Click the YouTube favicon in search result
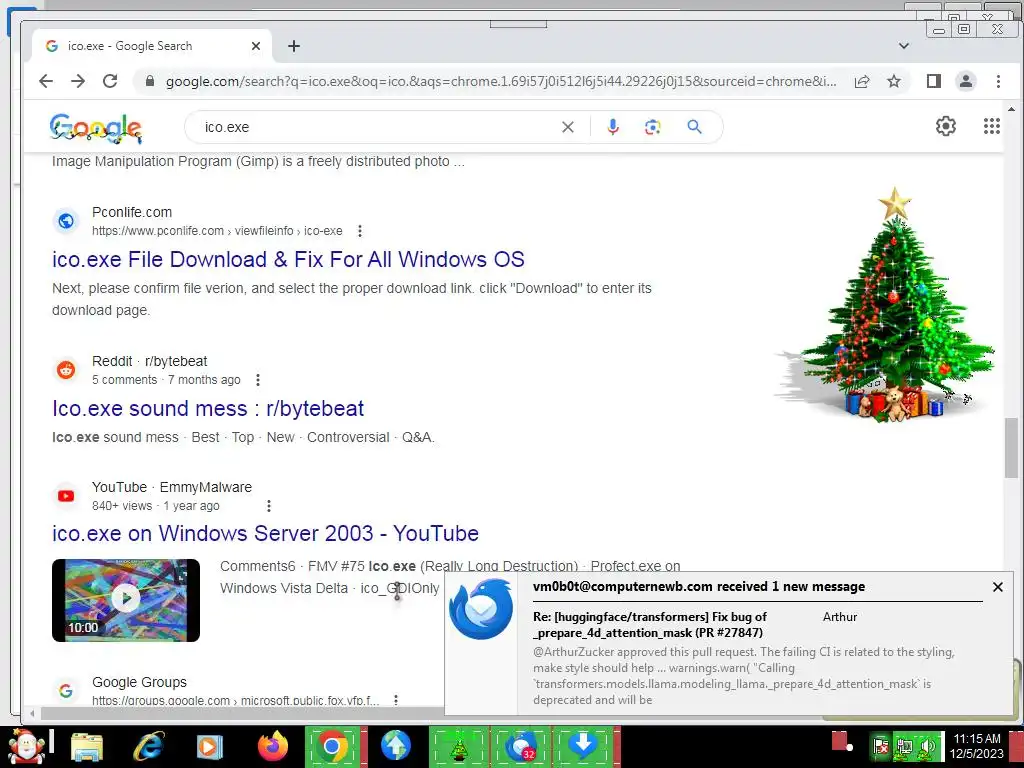1024x768 pixels. pyautogui.click(x=66, y=496)
